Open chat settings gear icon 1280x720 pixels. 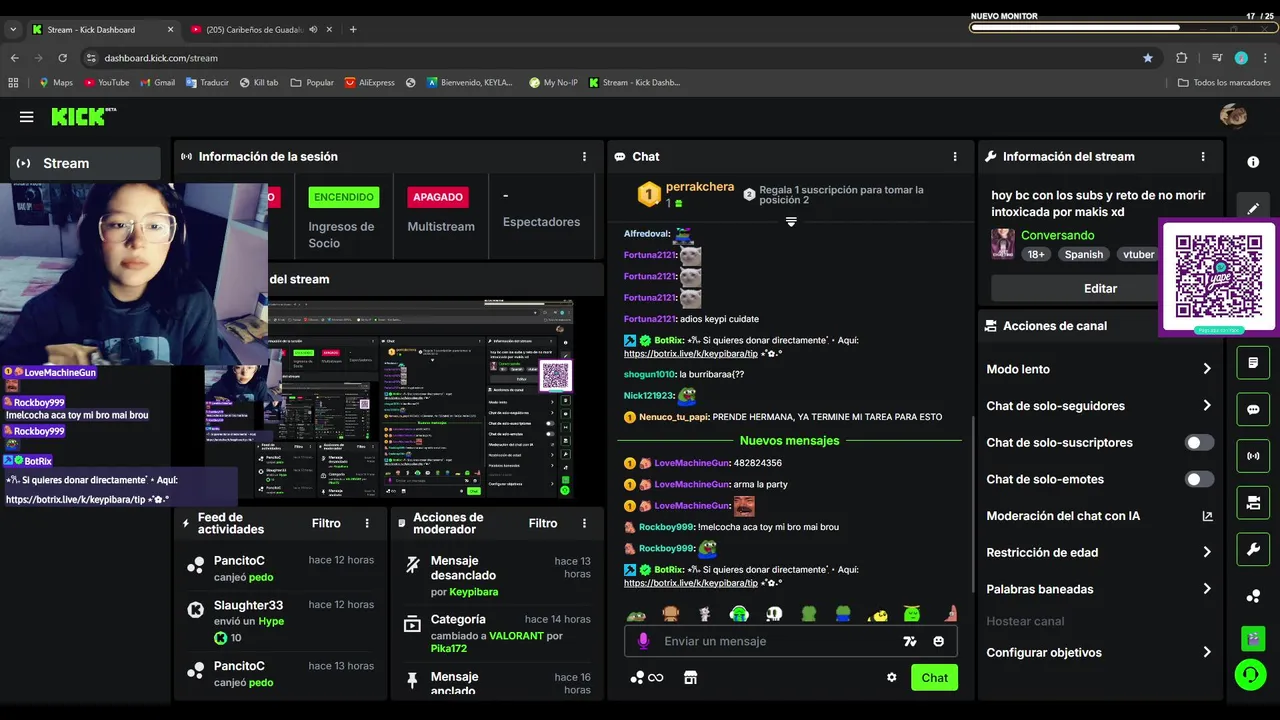coord(891,677)
